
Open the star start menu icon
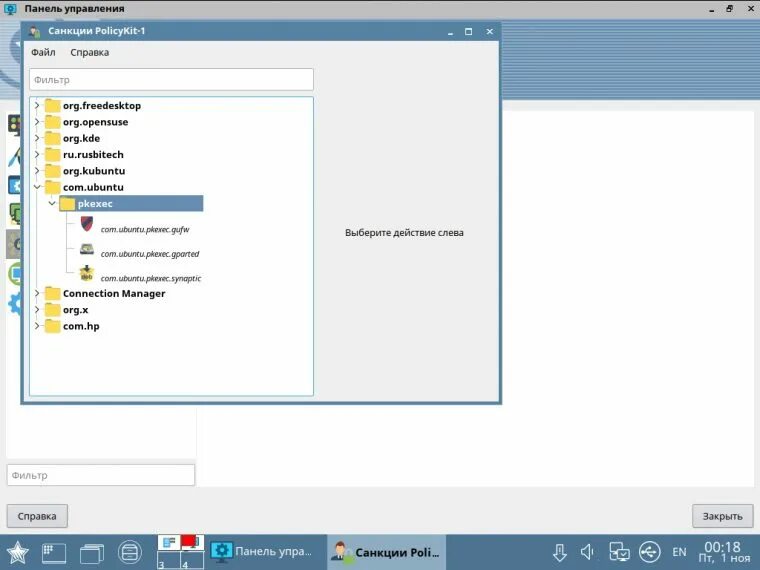click(x=17, y=553)
